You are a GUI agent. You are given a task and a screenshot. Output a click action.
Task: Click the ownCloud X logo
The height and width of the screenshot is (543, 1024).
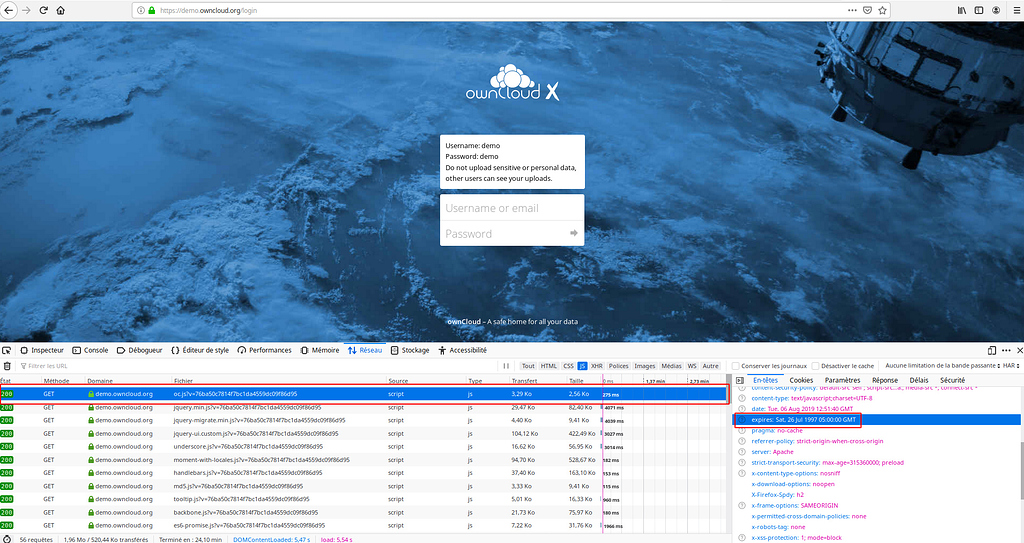[512, 83]
